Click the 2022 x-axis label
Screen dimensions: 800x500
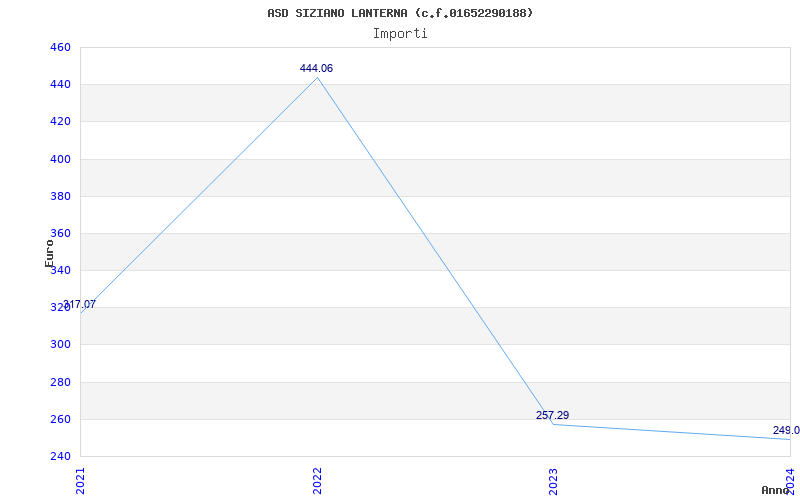(x=317, y=481)
